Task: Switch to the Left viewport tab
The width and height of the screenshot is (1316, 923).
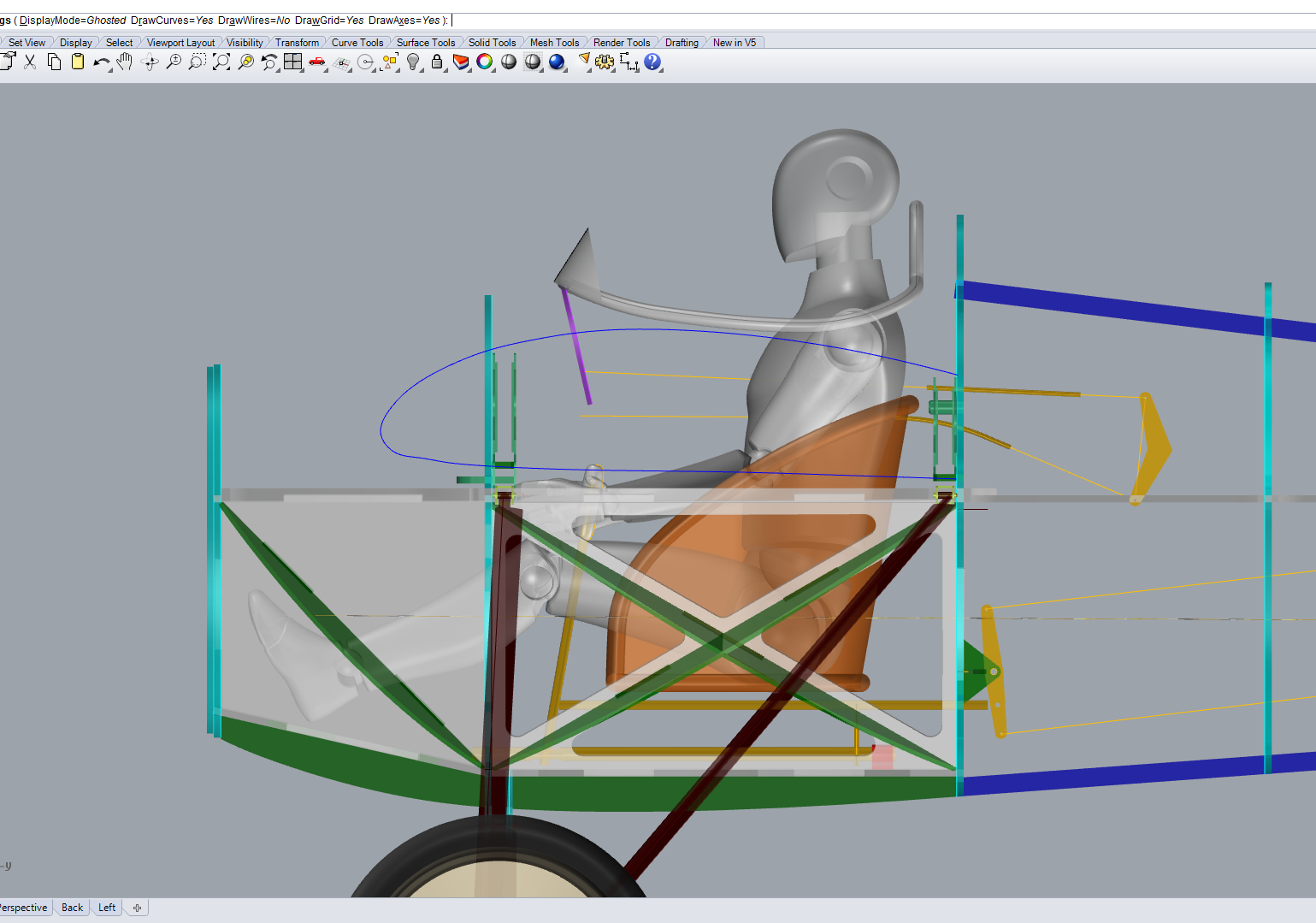Action: point(107,908)
